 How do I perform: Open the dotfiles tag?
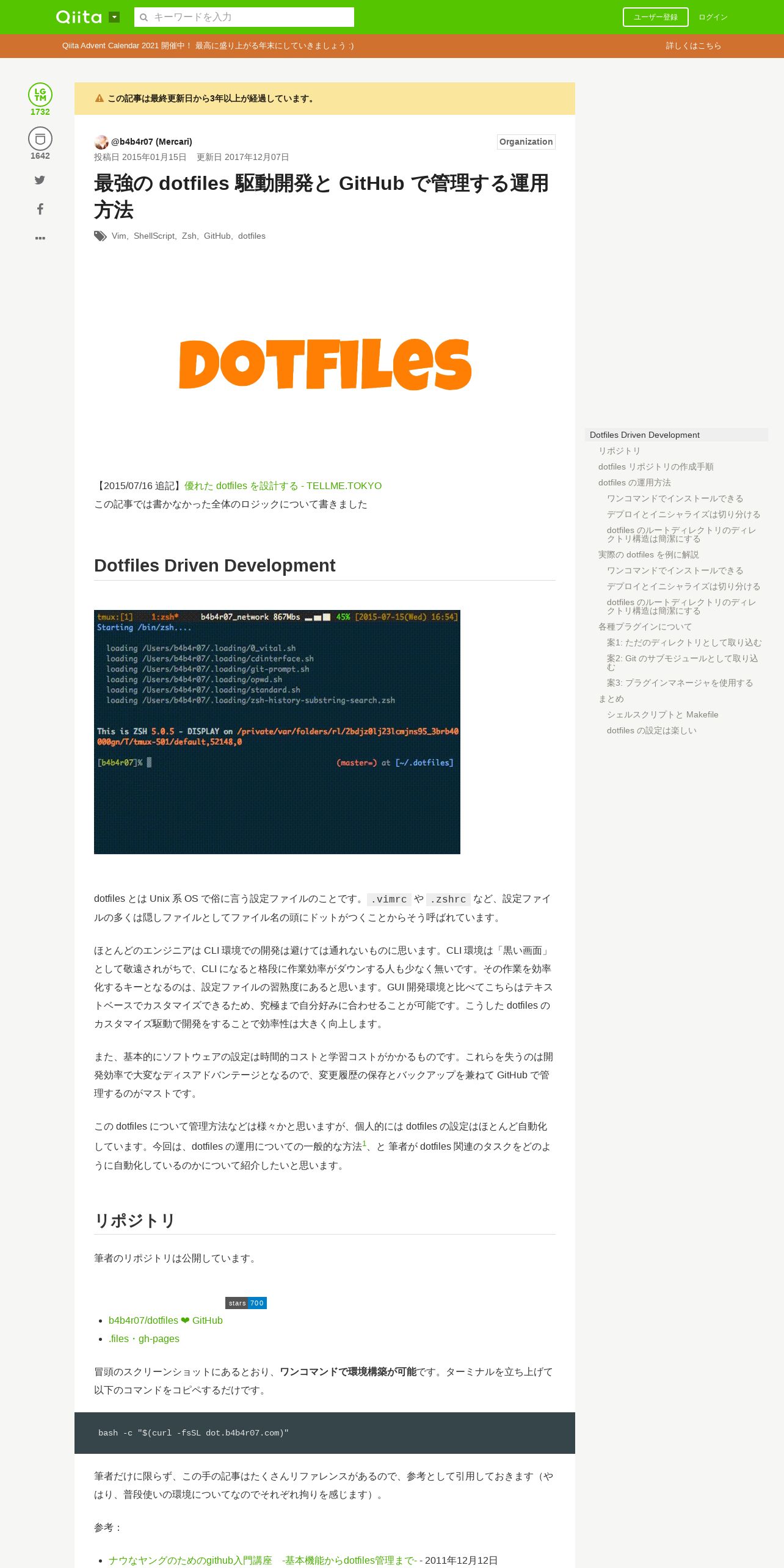point(252,236)
